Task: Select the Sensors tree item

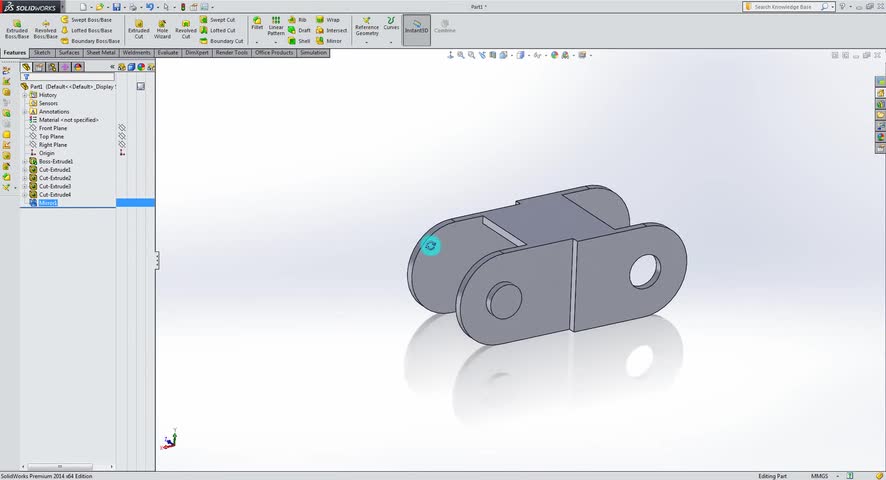Action: click(x=48, y=103)
